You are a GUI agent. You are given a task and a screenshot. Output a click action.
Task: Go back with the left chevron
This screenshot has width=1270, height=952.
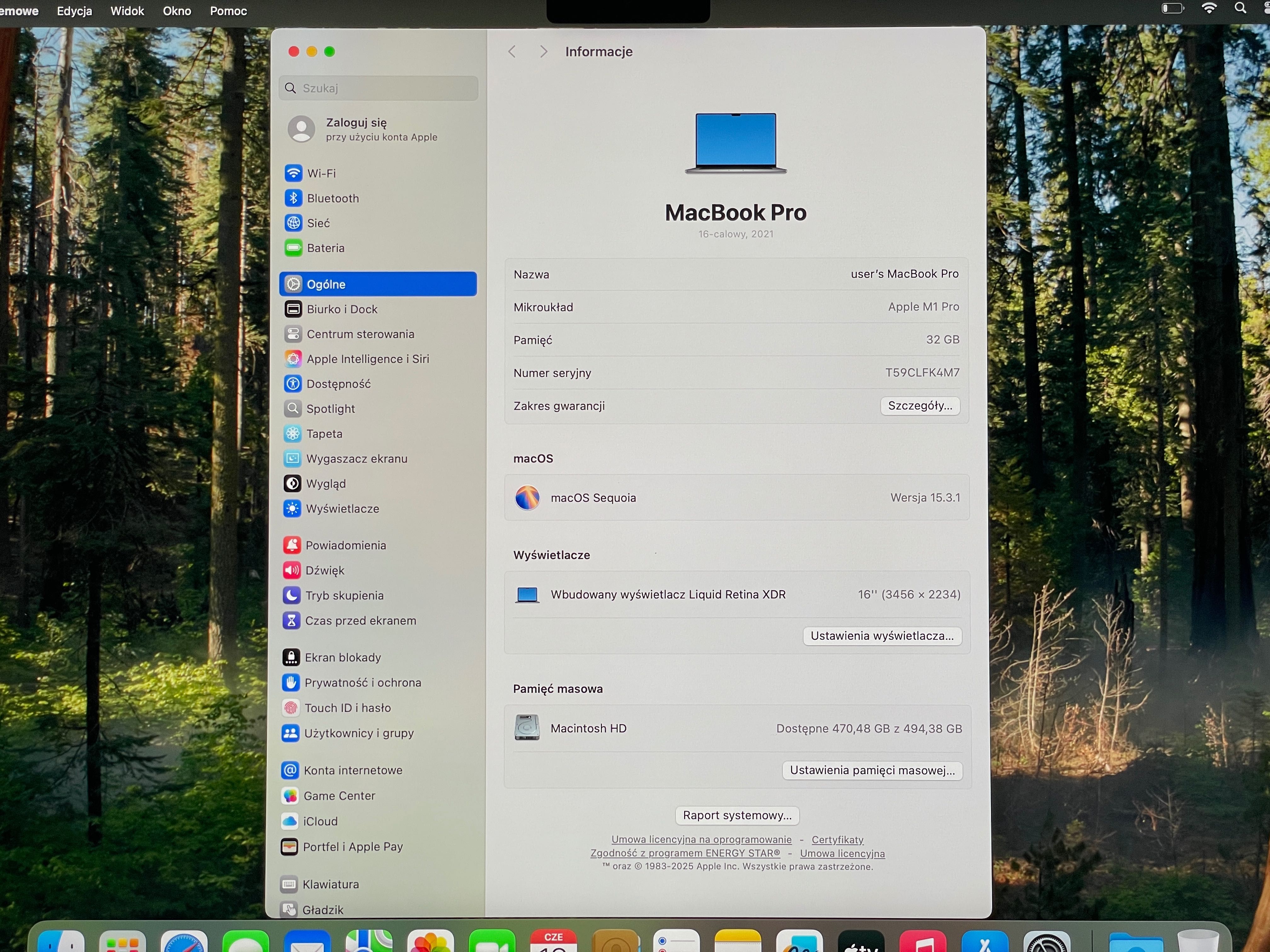(x=512, y=52)
